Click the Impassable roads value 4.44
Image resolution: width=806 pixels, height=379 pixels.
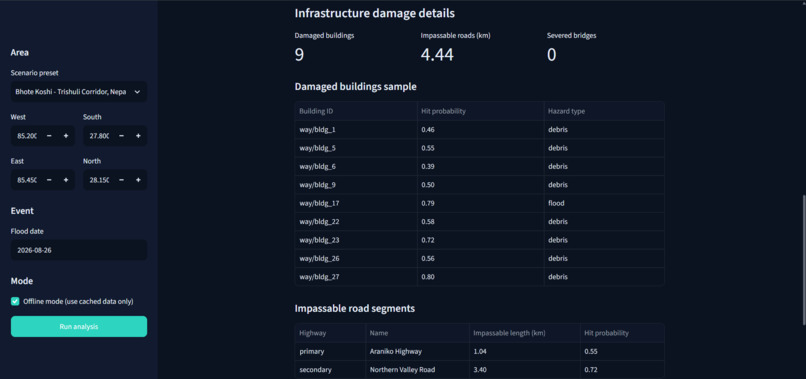[x=437, y=55]
